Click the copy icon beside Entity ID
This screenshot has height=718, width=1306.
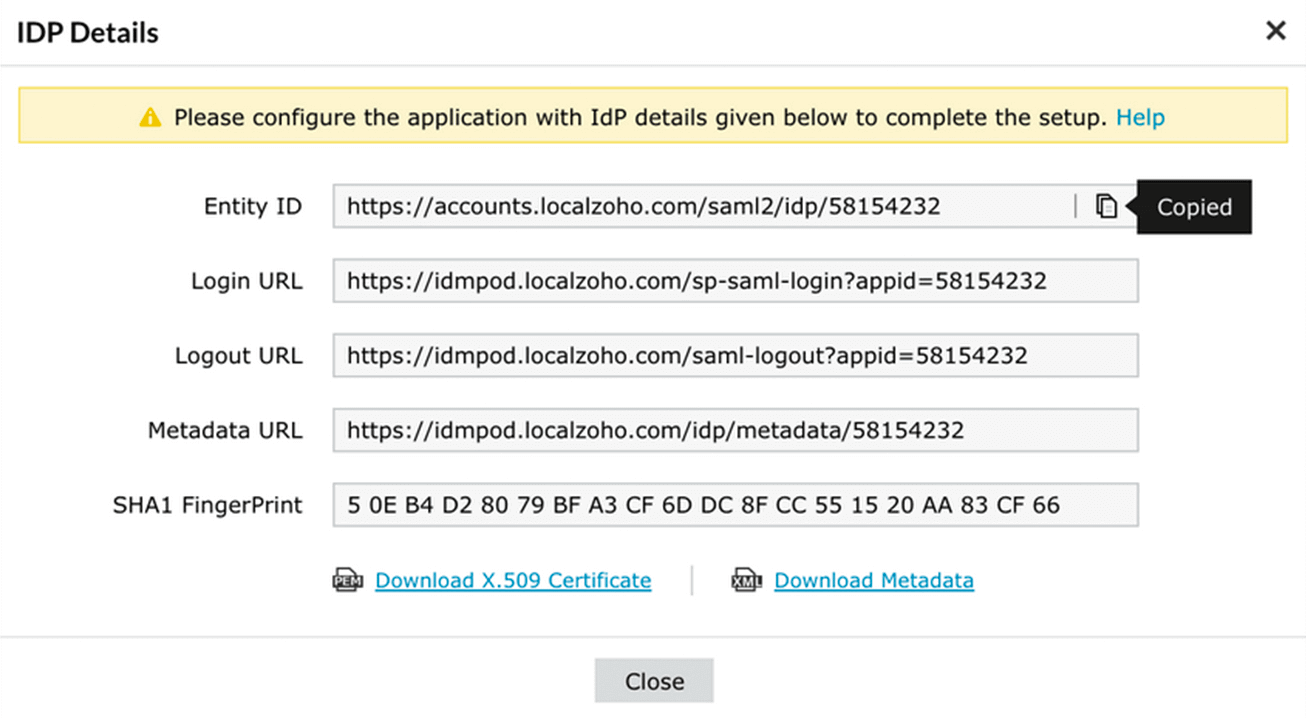[1105, 206]
